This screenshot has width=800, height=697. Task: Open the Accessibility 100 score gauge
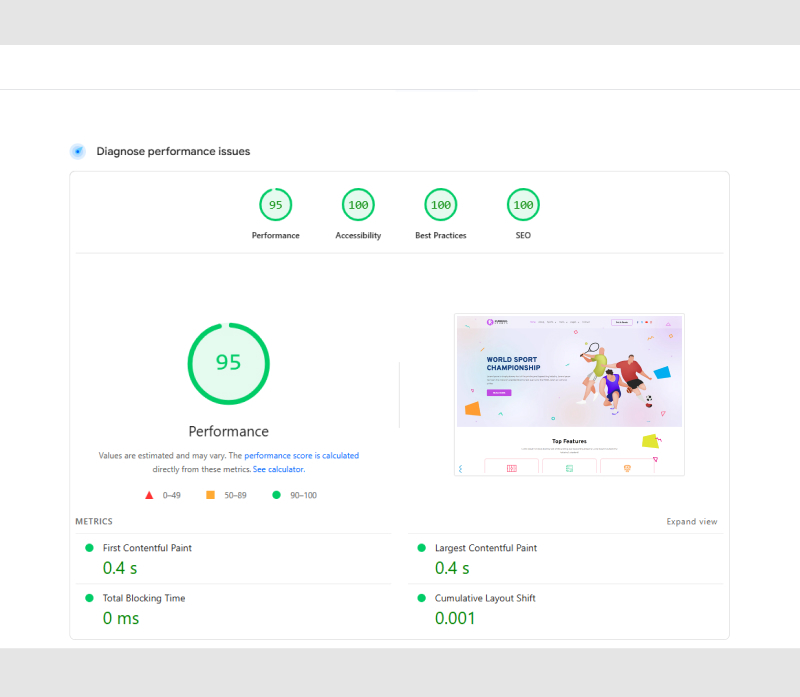pyautogui.click(x=358, y=205)
